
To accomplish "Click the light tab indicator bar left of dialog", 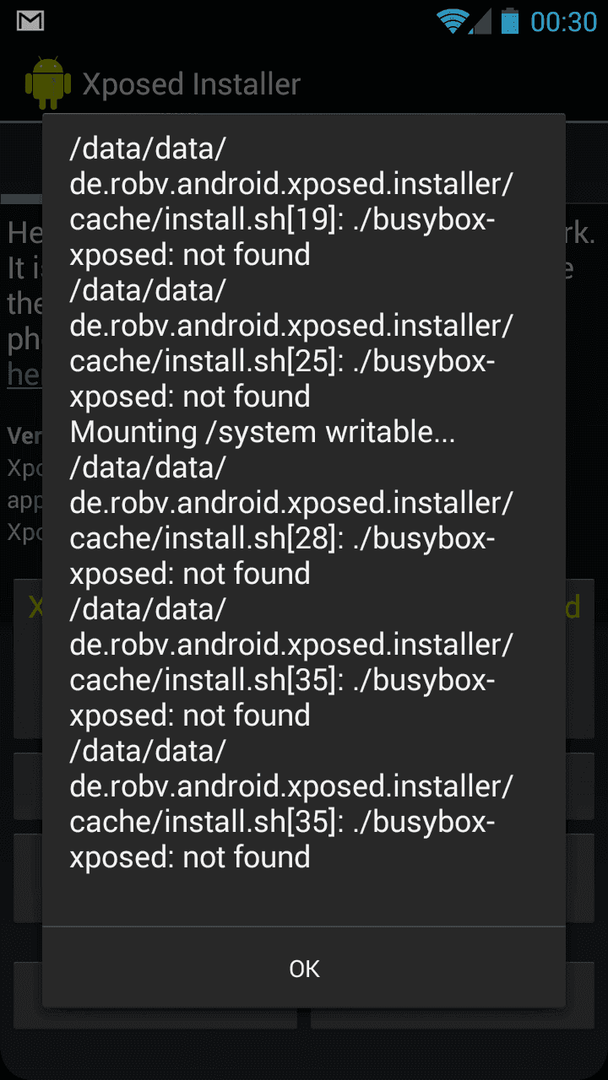I will click(x=21, y=198).
